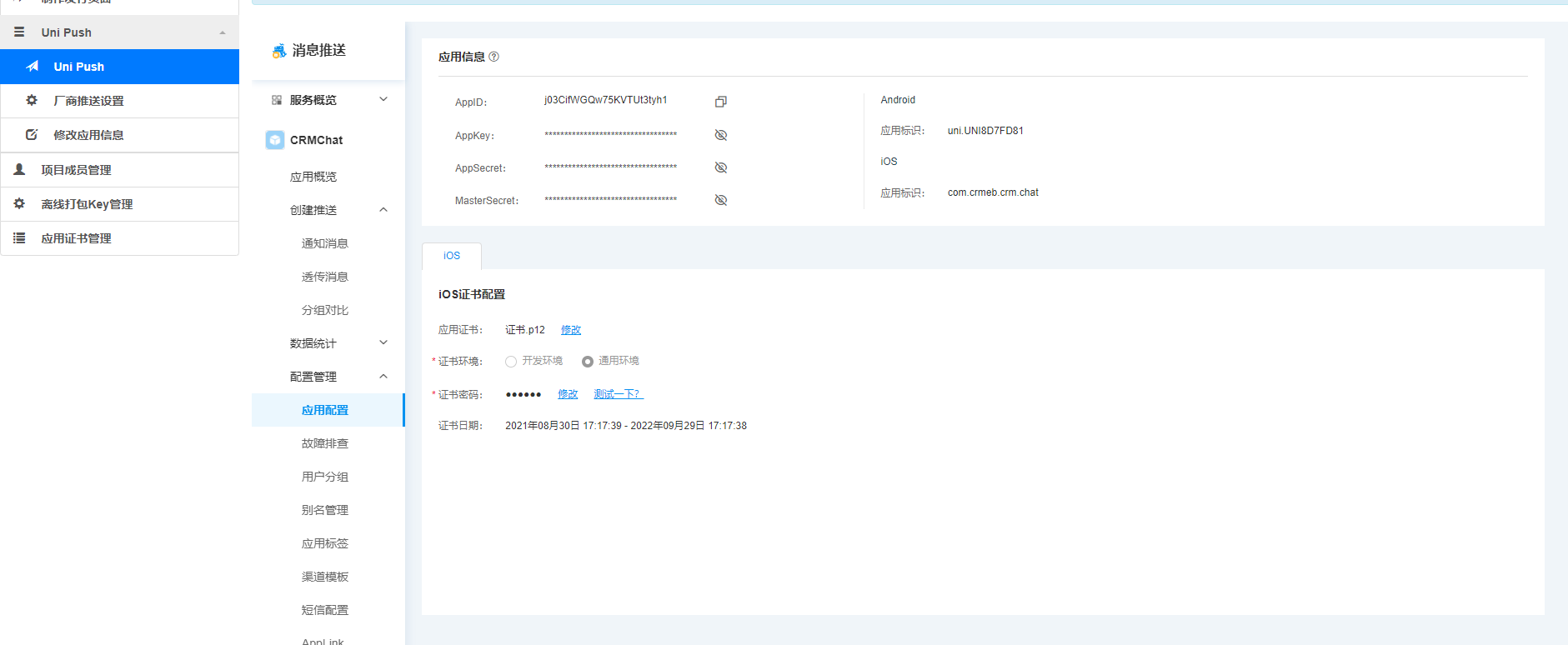Viewport: 1568px width, 645px height.
Task: Copy the AppID with the copy icon
Action: [x=721, y=102]
